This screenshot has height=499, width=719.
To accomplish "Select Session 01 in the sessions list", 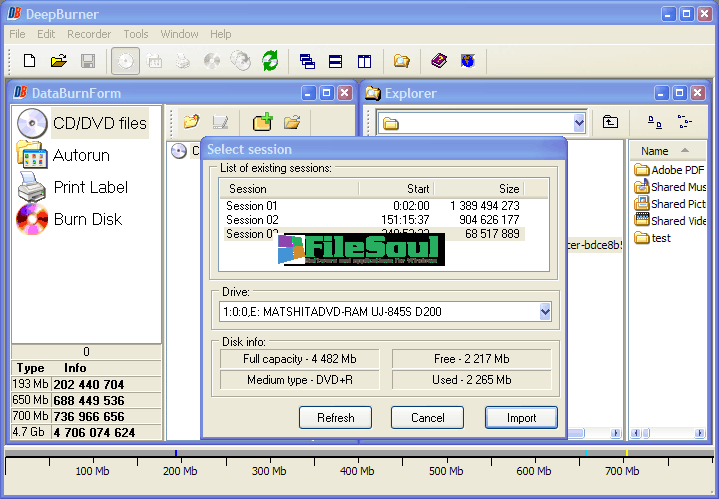I will click(252, 206).
